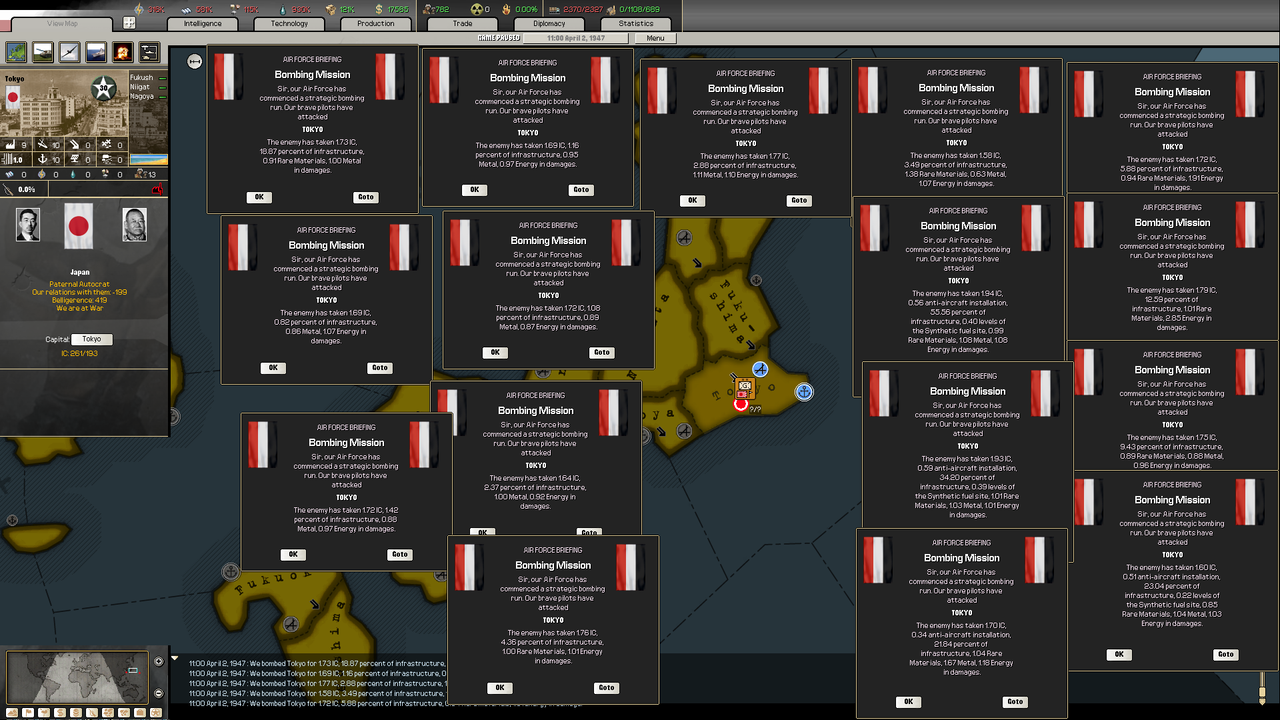The image size is (1280, 720).
Task: Click the airbase icon north of Nagoya
Action: (x=685, y=238)
